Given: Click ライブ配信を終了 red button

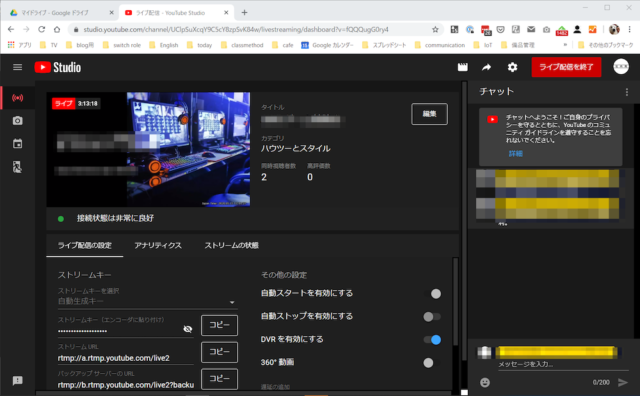Looking at the screenshot, I should click(x=566, y=67).
